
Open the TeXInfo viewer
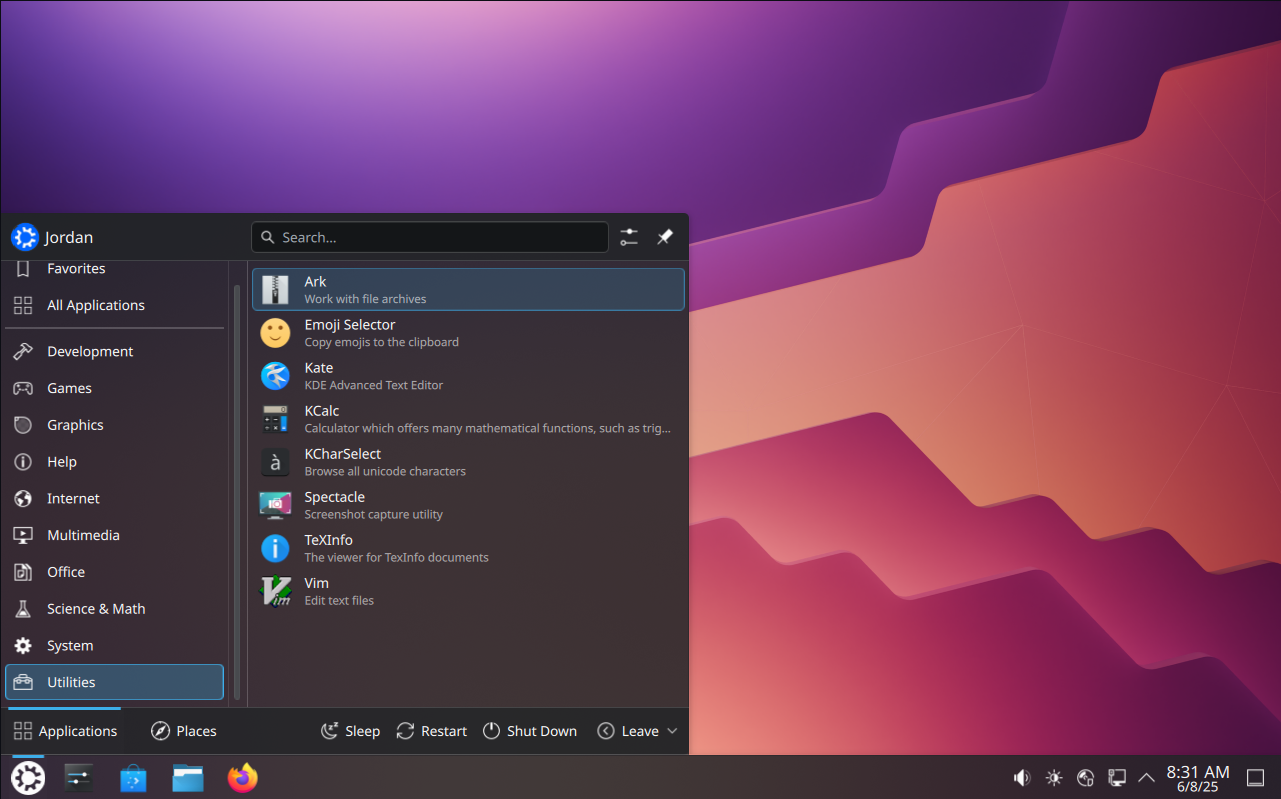pos(468,547)
